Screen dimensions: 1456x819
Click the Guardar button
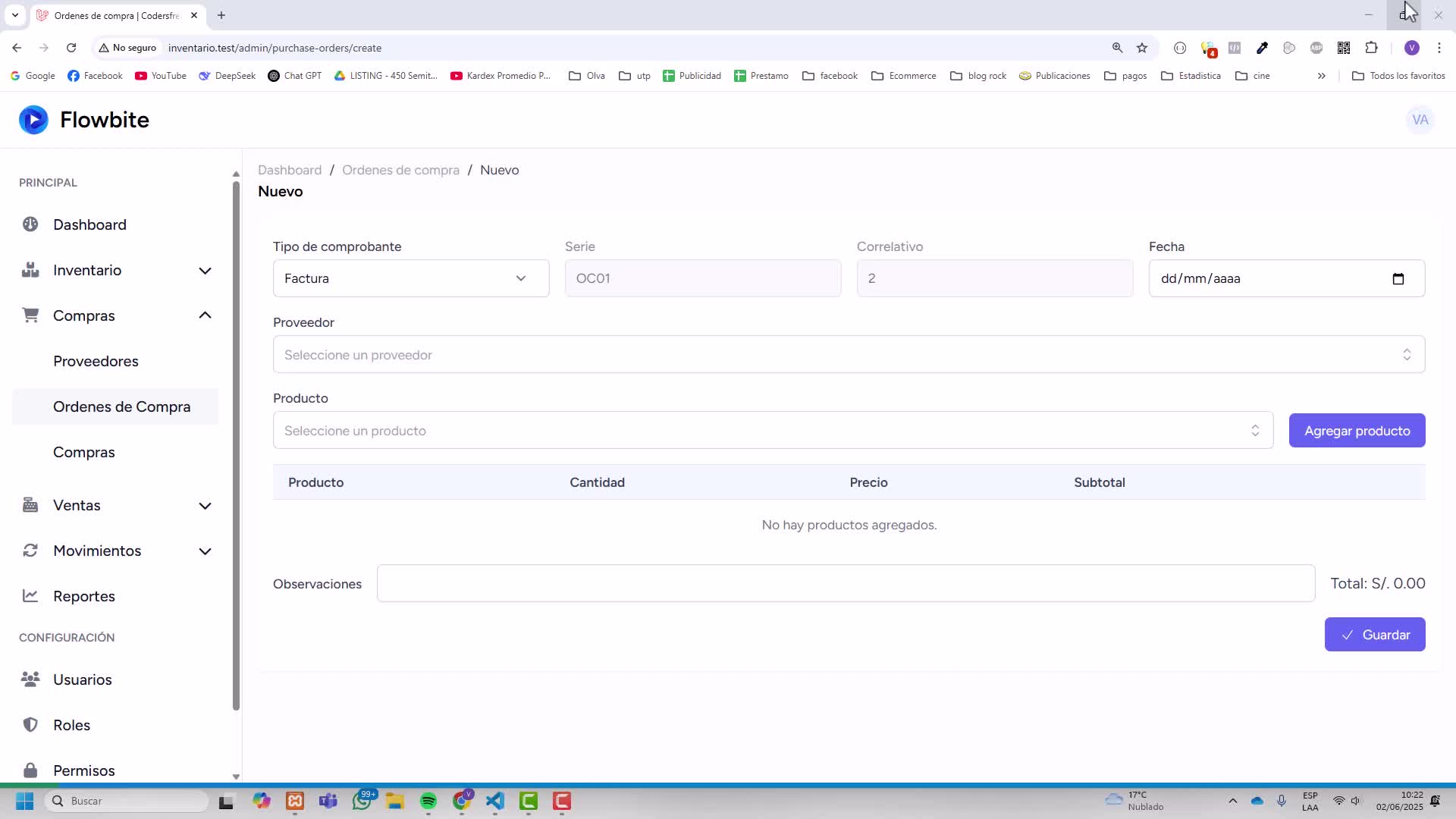coord(1374,635)
